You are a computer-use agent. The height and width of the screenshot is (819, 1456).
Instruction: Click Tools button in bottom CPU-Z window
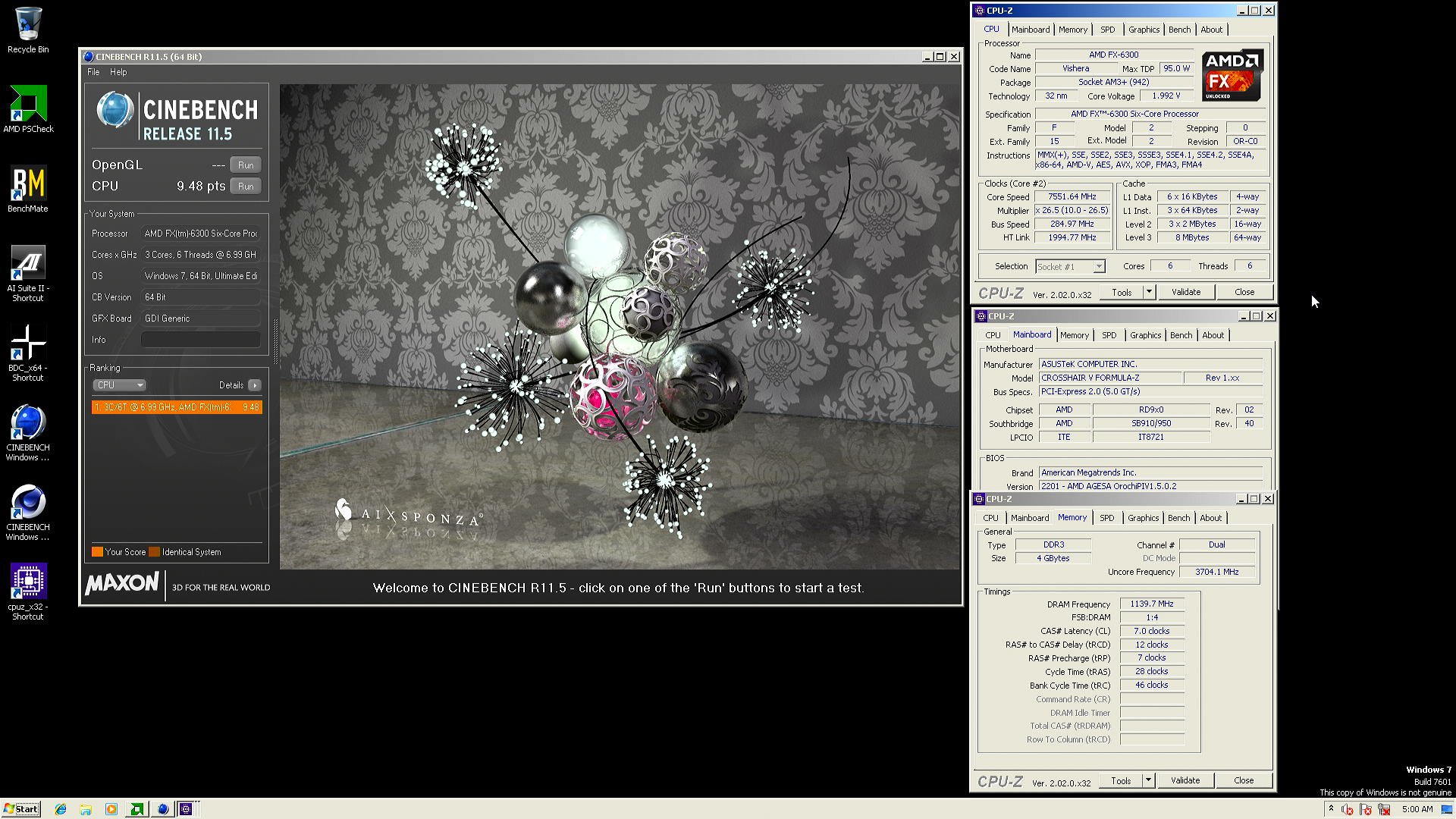[1121, 780]
